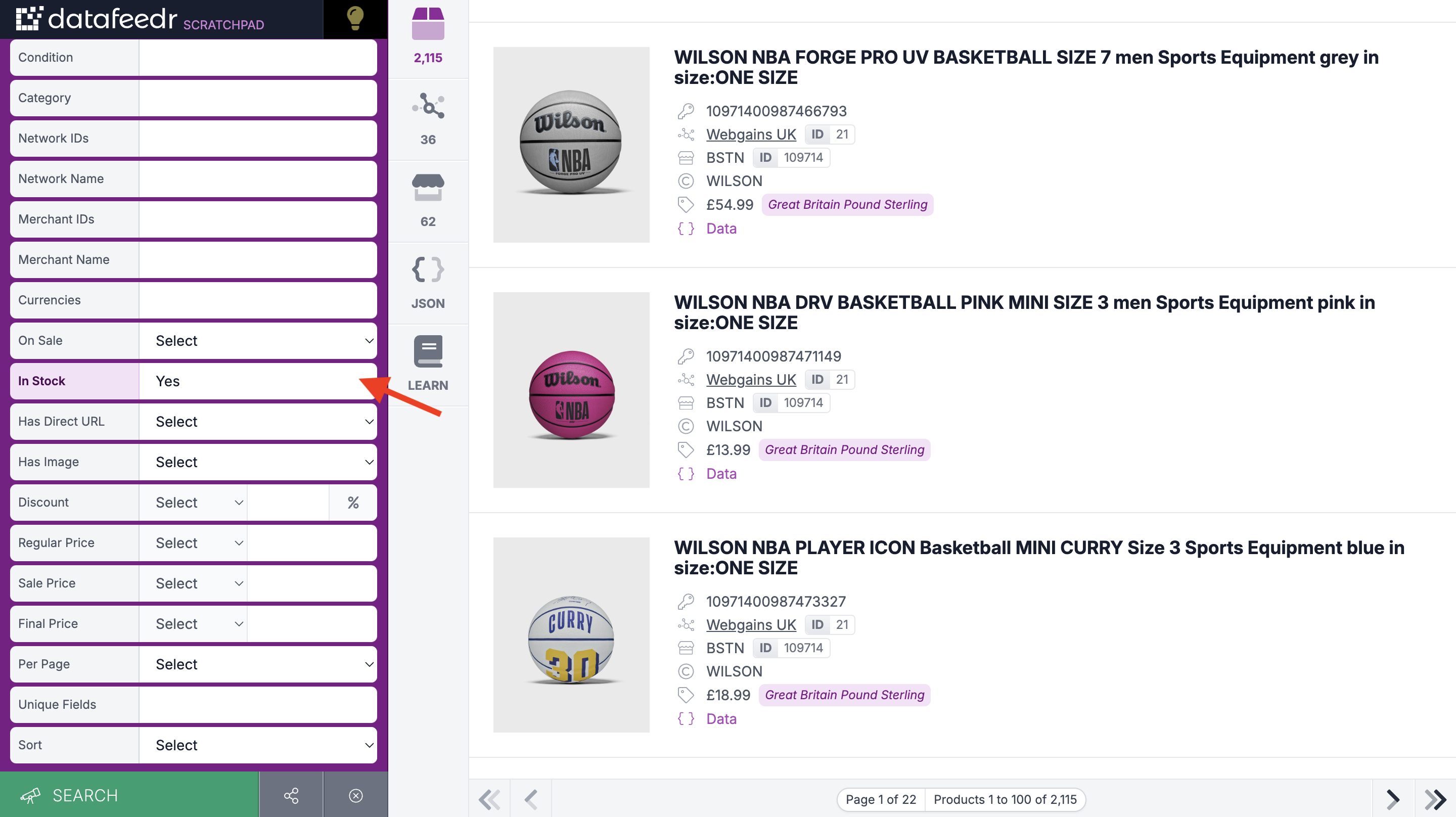Image resolution: width=1456 pixels, height=817 pixels.
Task: Click the Final Price value field
Action: (312, 624)
